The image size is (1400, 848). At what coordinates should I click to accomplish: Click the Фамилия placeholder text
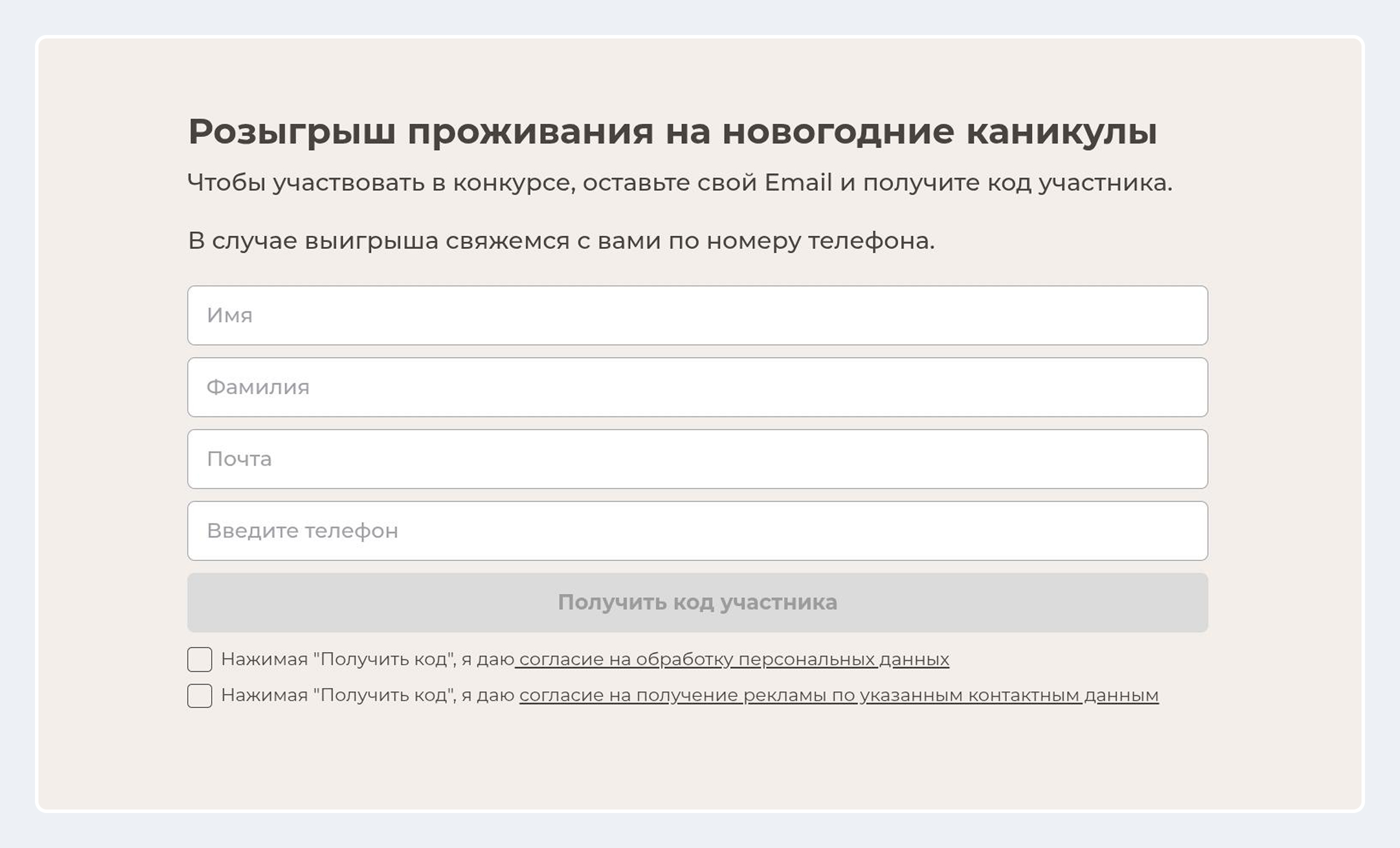(x=258, y=387)
